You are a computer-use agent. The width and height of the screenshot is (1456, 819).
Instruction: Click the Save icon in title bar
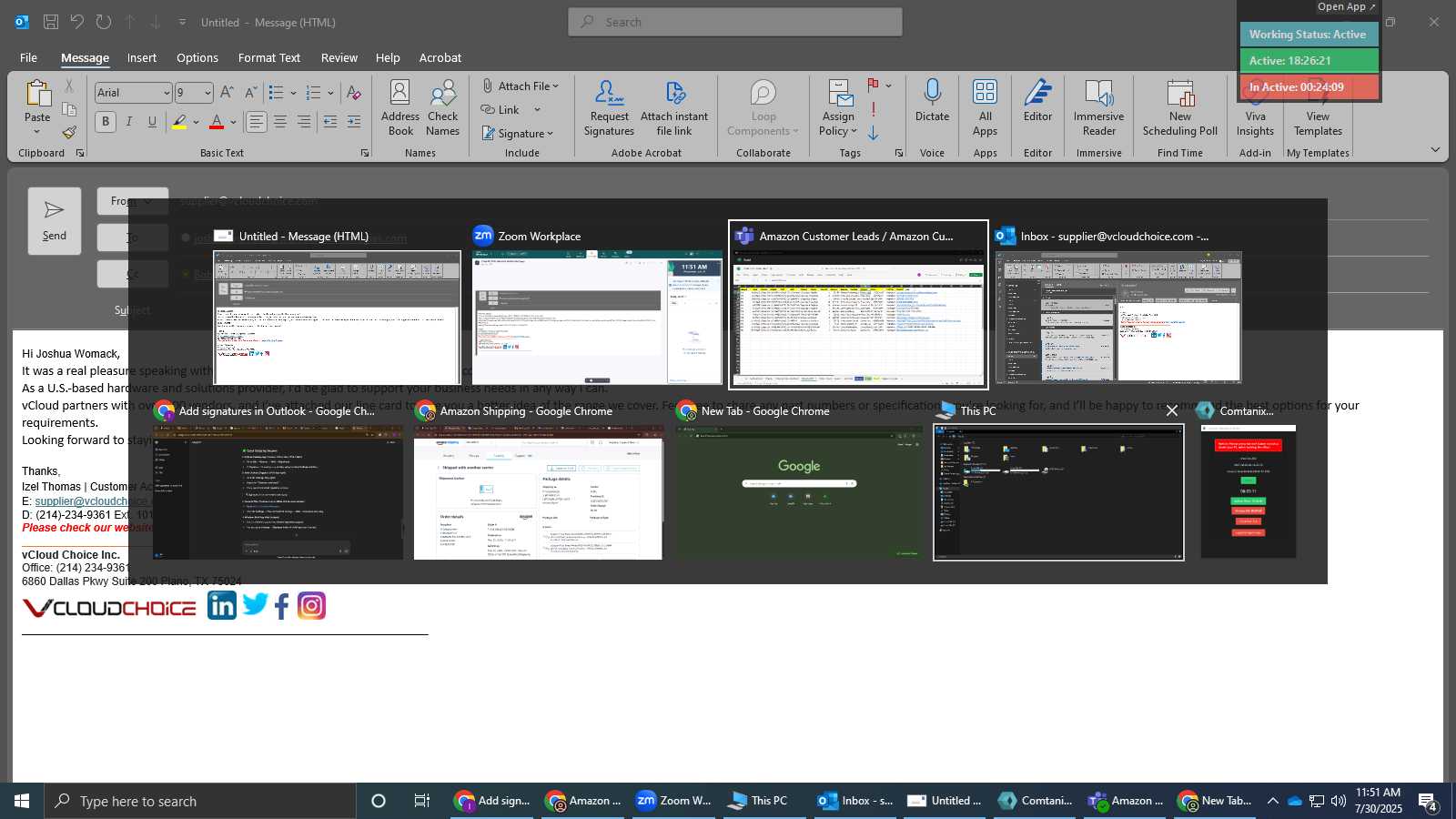click(x=51, y=22)
